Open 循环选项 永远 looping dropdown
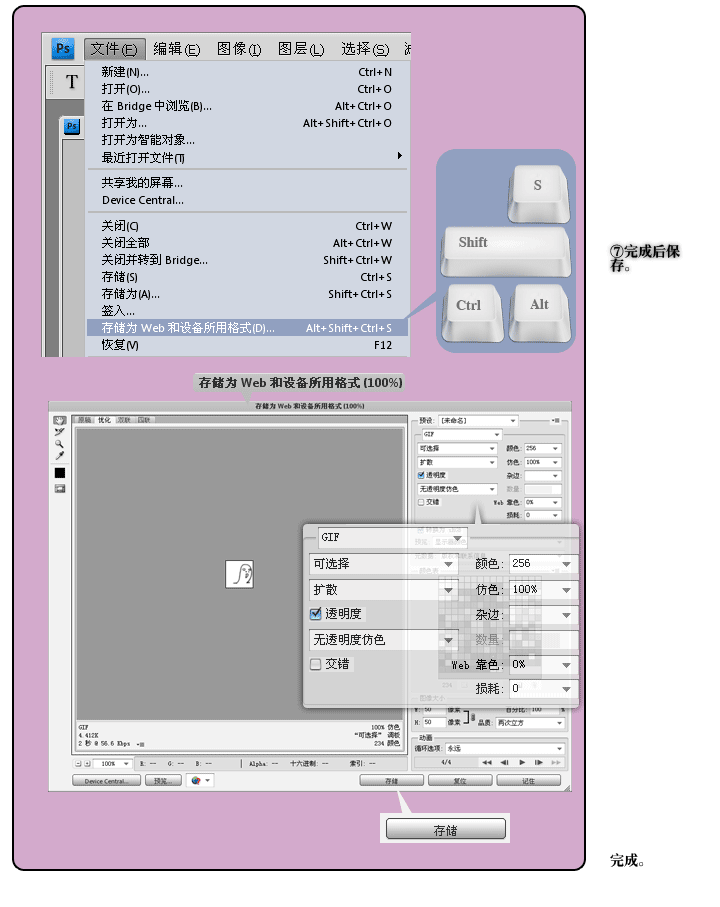720x907 pixels. (505, 749)
